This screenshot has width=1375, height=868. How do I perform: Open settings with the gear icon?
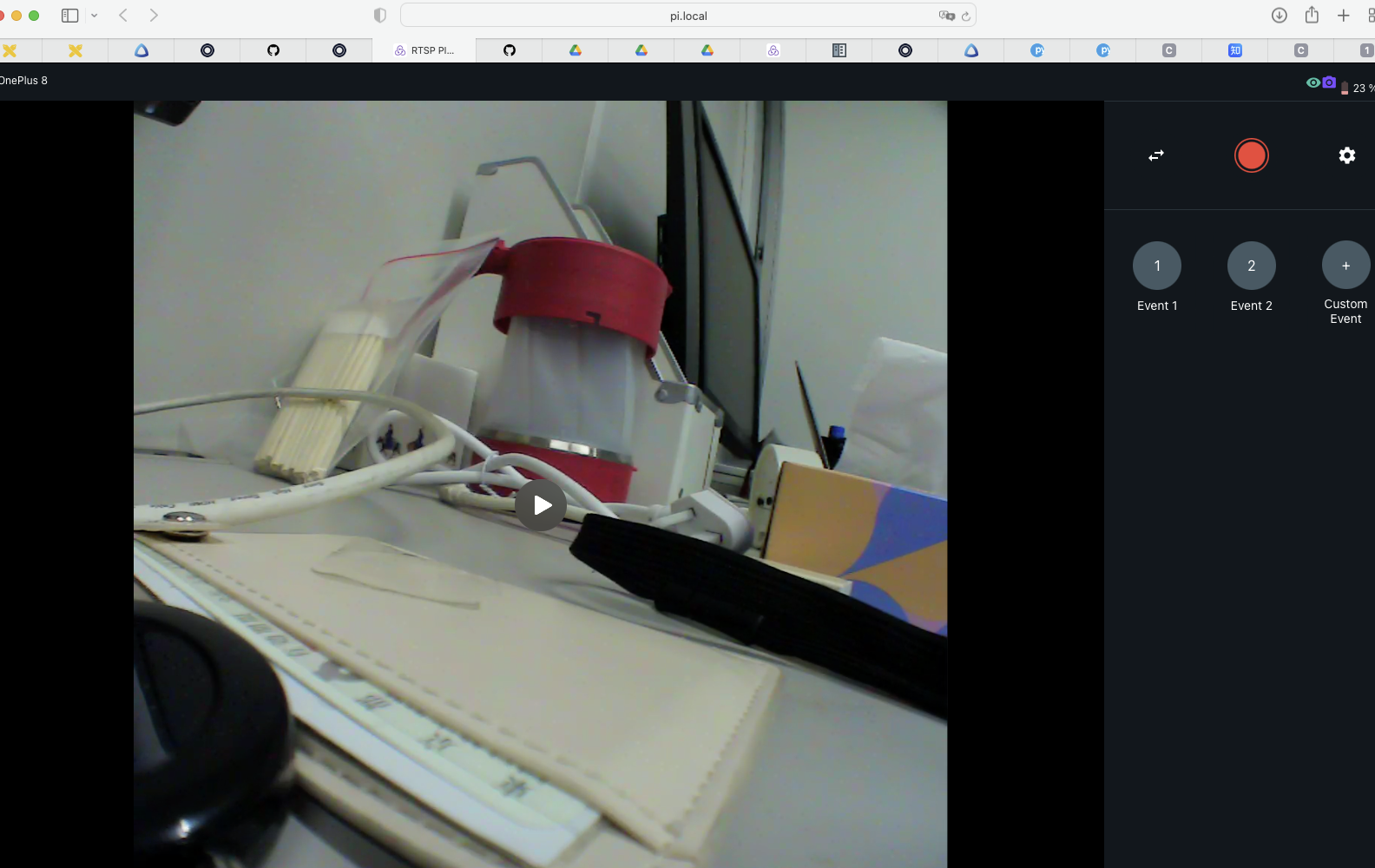pos(1346,155)
